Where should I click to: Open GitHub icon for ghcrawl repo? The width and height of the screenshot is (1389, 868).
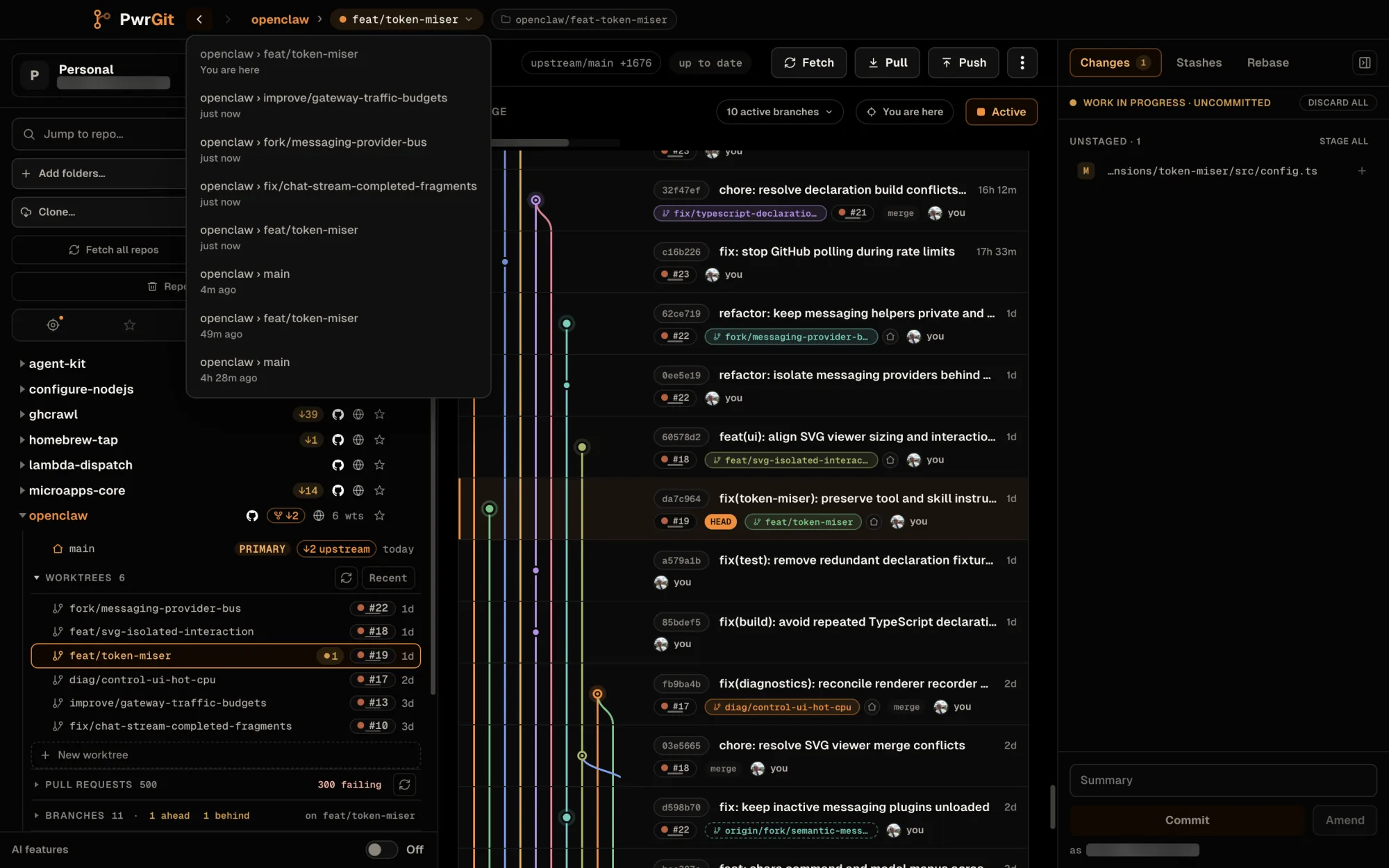point(338,415)
